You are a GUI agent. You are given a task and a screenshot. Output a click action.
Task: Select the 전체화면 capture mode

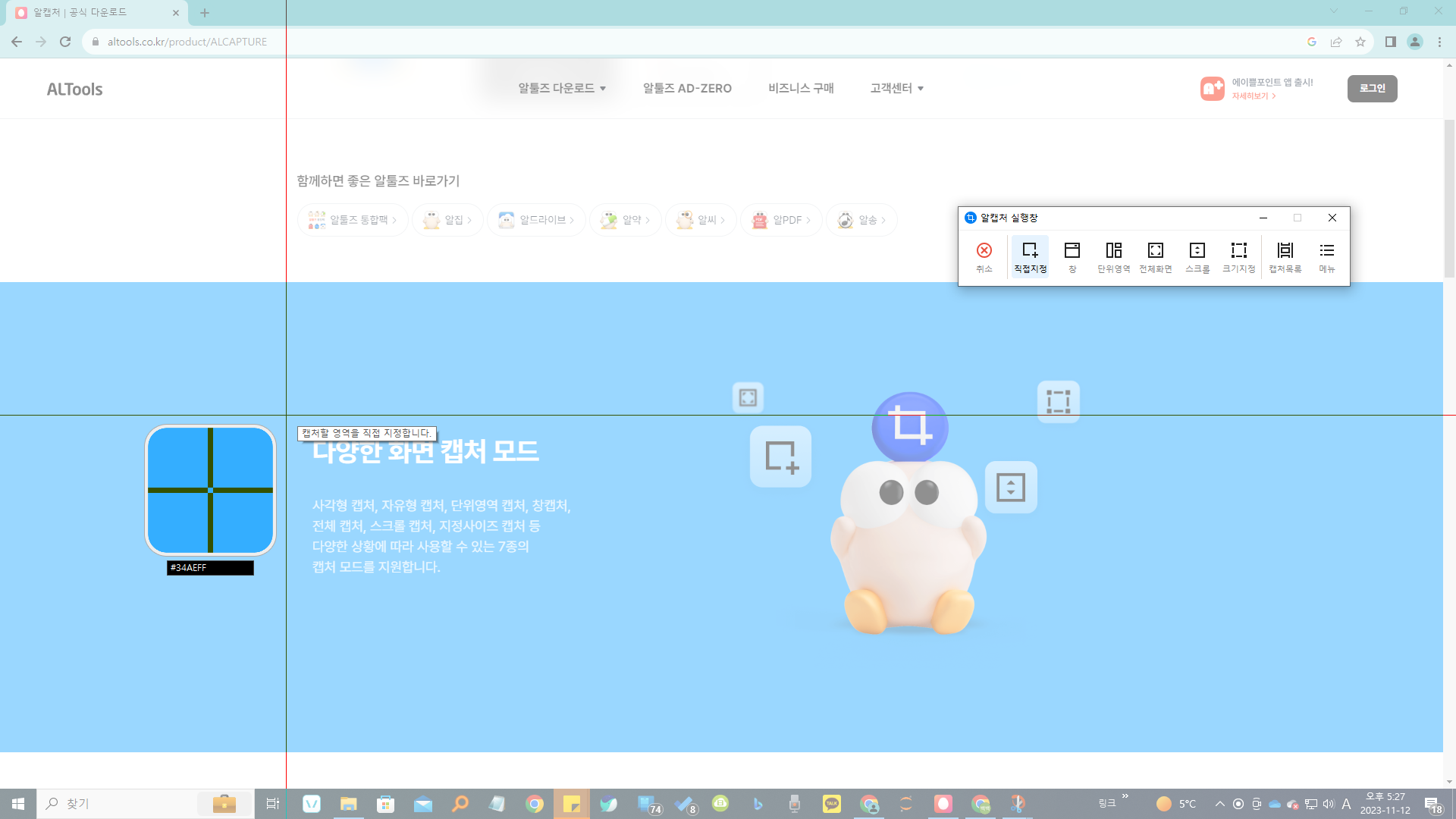1155,256
